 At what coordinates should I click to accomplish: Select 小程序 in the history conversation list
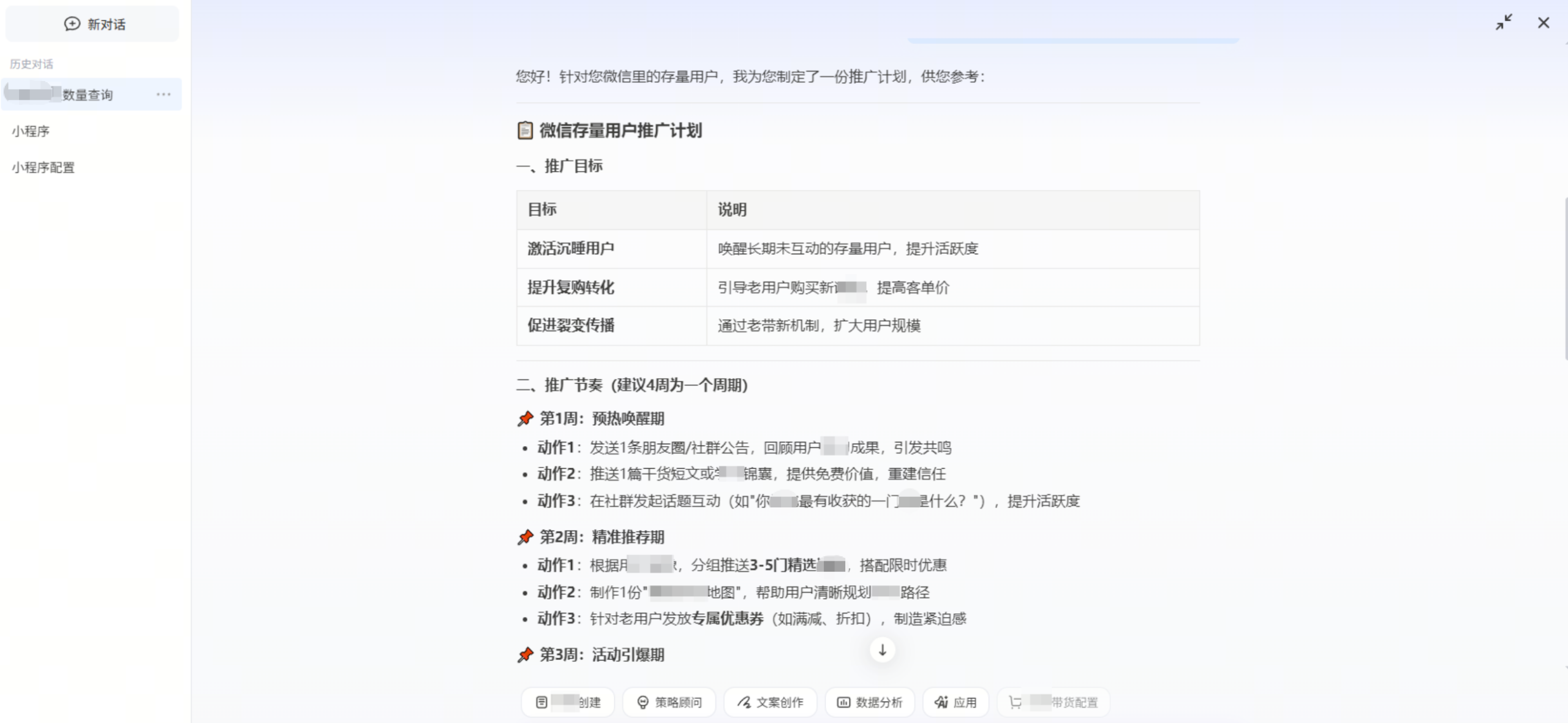point(31,131)
